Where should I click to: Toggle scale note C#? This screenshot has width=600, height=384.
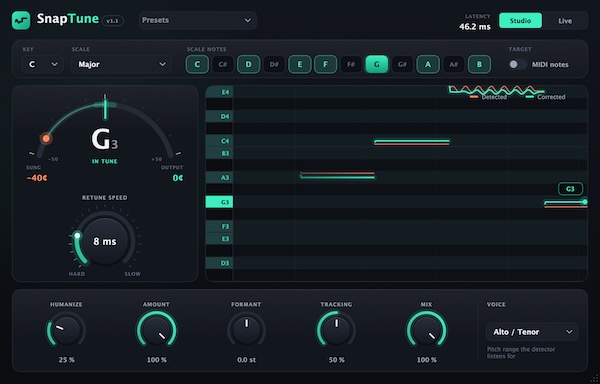(223, 64)
